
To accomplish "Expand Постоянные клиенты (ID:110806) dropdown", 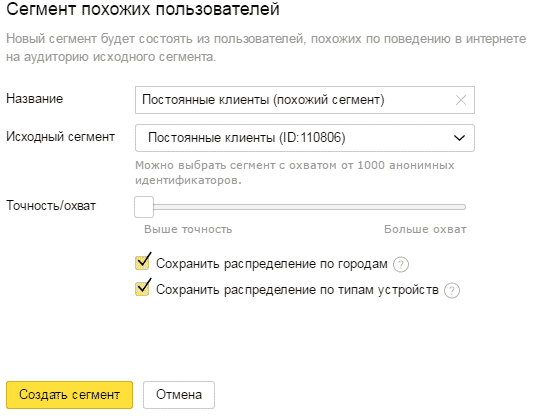I will click(305, 138).
